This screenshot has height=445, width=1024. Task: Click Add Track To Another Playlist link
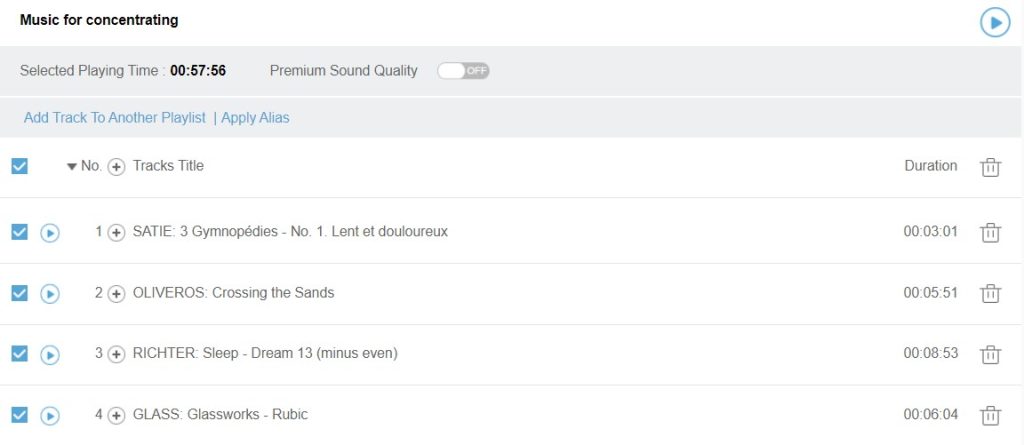pyautogui.click(x=114, y=118)
